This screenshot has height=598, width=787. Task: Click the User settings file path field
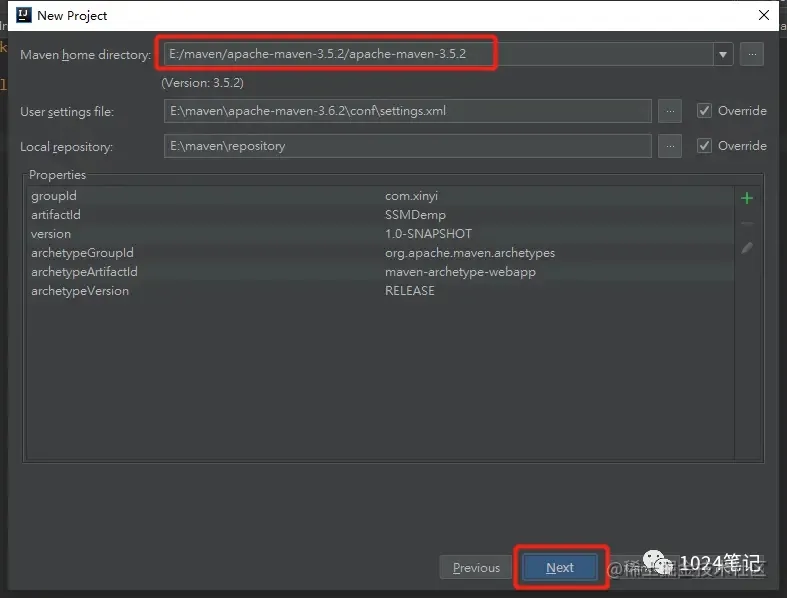point(408,111)
